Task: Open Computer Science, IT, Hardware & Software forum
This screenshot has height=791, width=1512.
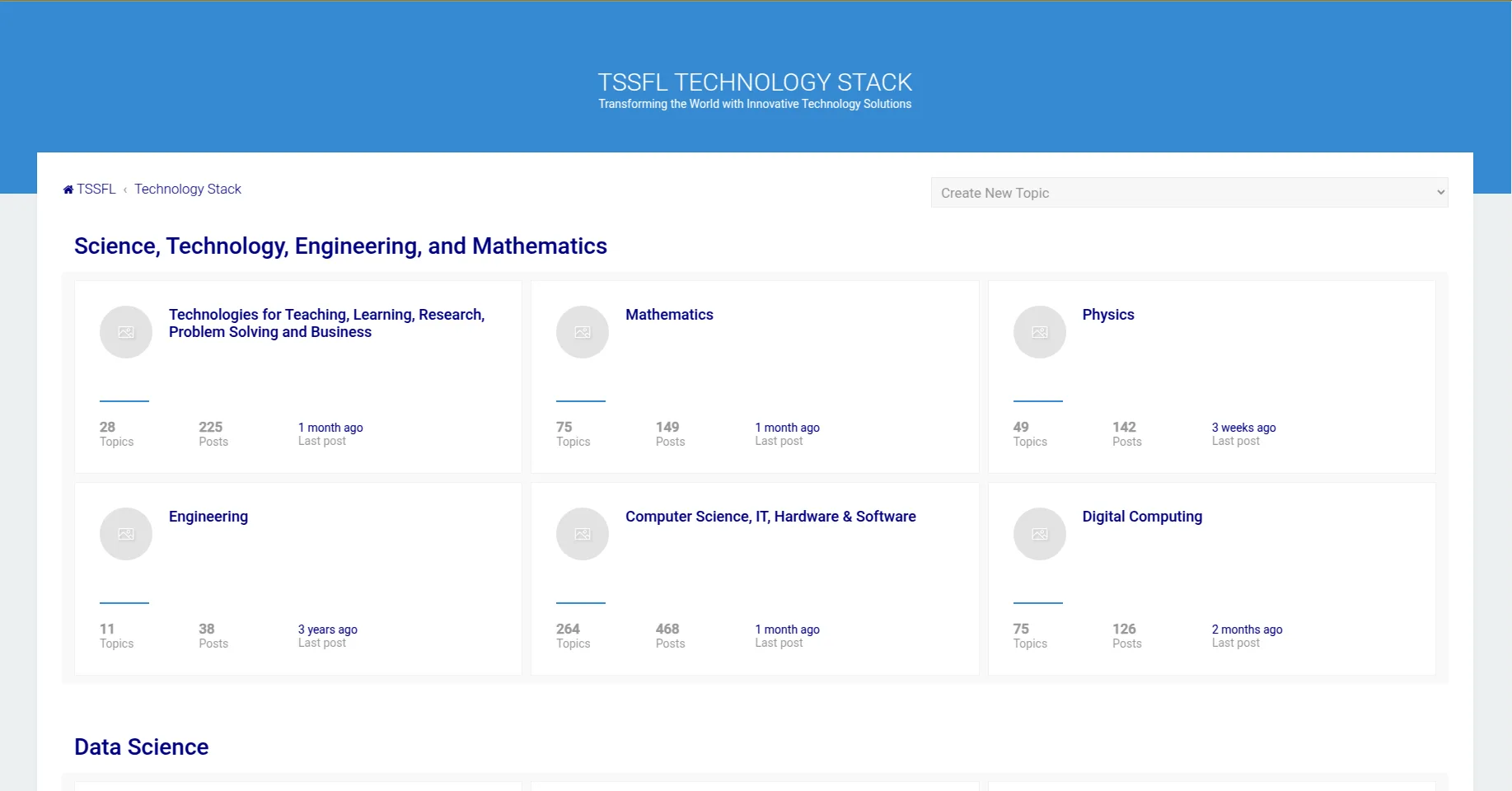Action: [770, 517]
